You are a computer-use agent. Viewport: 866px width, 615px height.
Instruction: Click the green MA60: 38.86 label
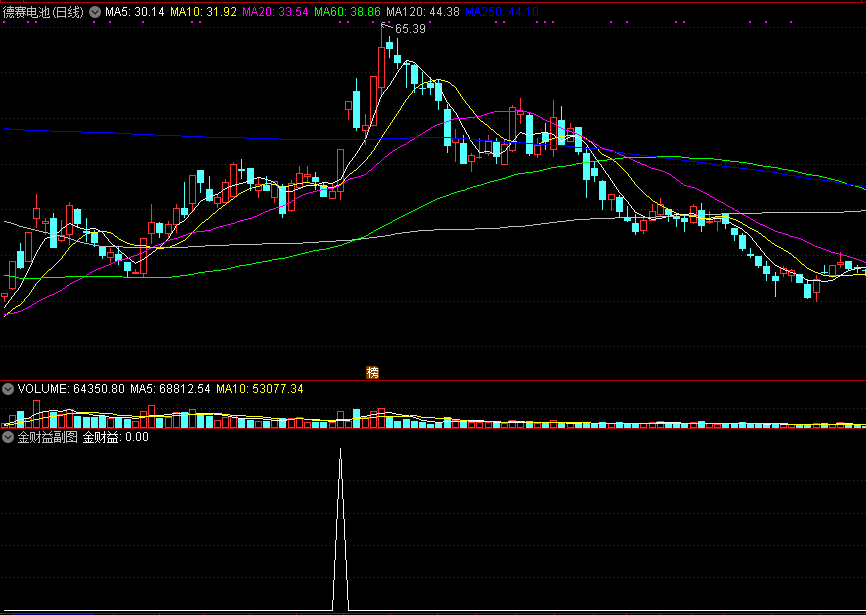point(347,12)
